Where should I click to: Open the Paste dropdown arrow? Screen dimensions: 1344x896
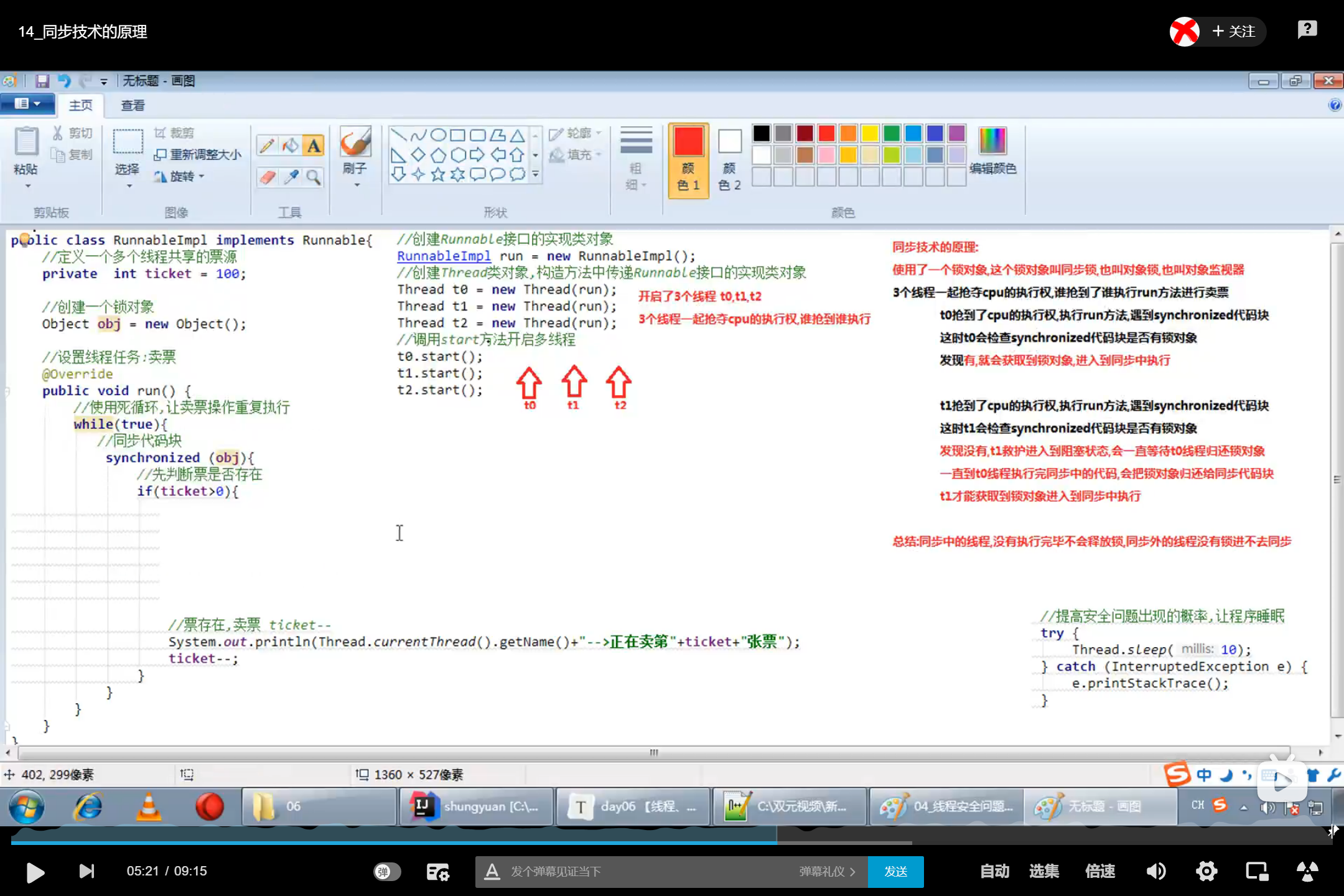pos(27,186)
